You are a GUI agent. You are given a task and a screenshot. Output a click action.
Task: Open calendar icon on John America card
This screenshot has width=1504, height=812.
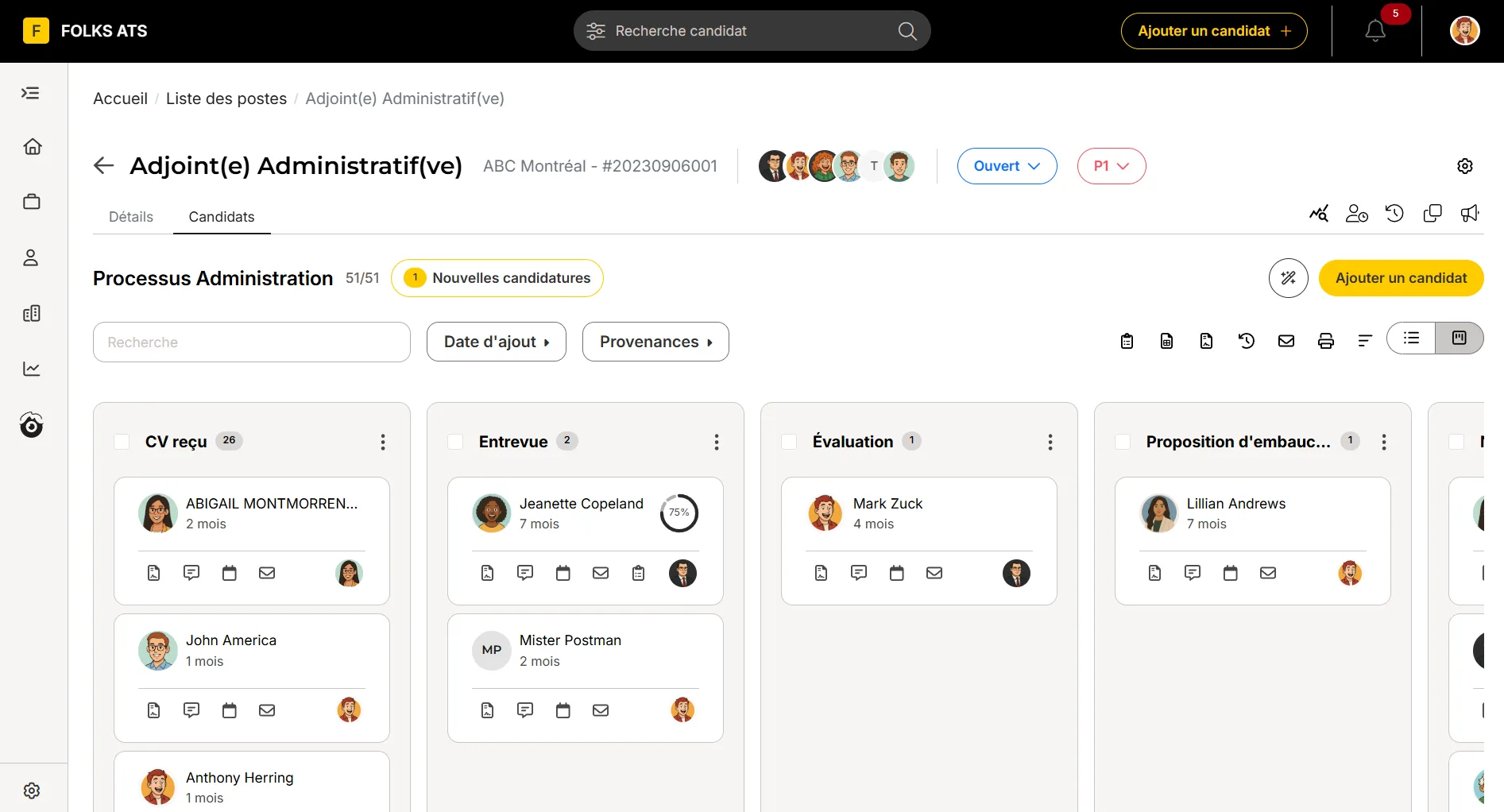(x=230, y=710)
